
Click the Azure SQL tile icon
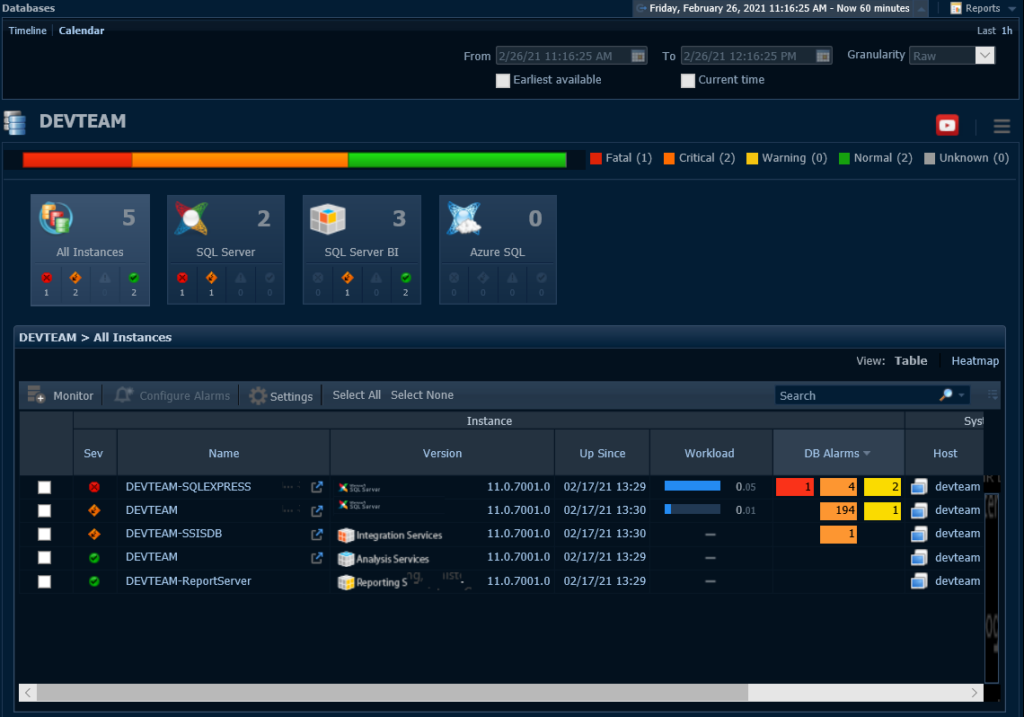[x=464, y=218]
